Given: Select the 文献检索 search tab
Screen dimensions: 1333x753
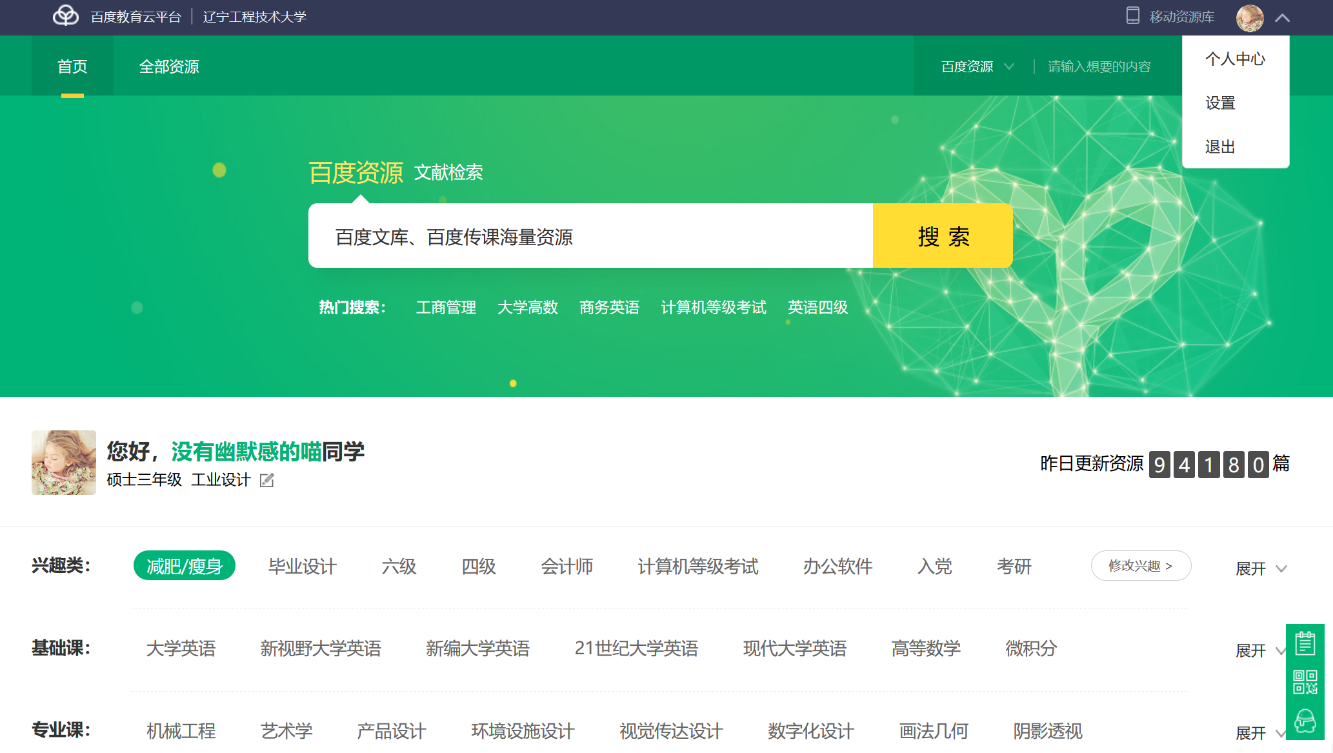Looking at the screenshot, I should coord(449,172).
